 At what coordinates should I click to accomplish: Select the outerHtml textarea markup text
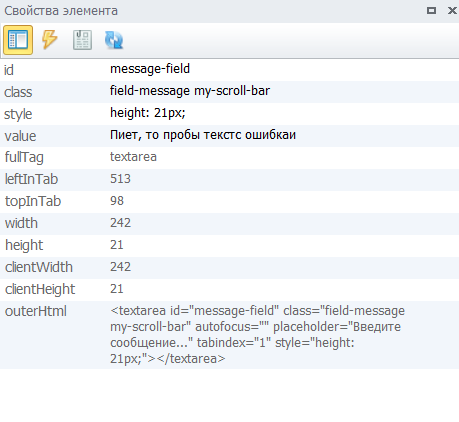point(257,335)
